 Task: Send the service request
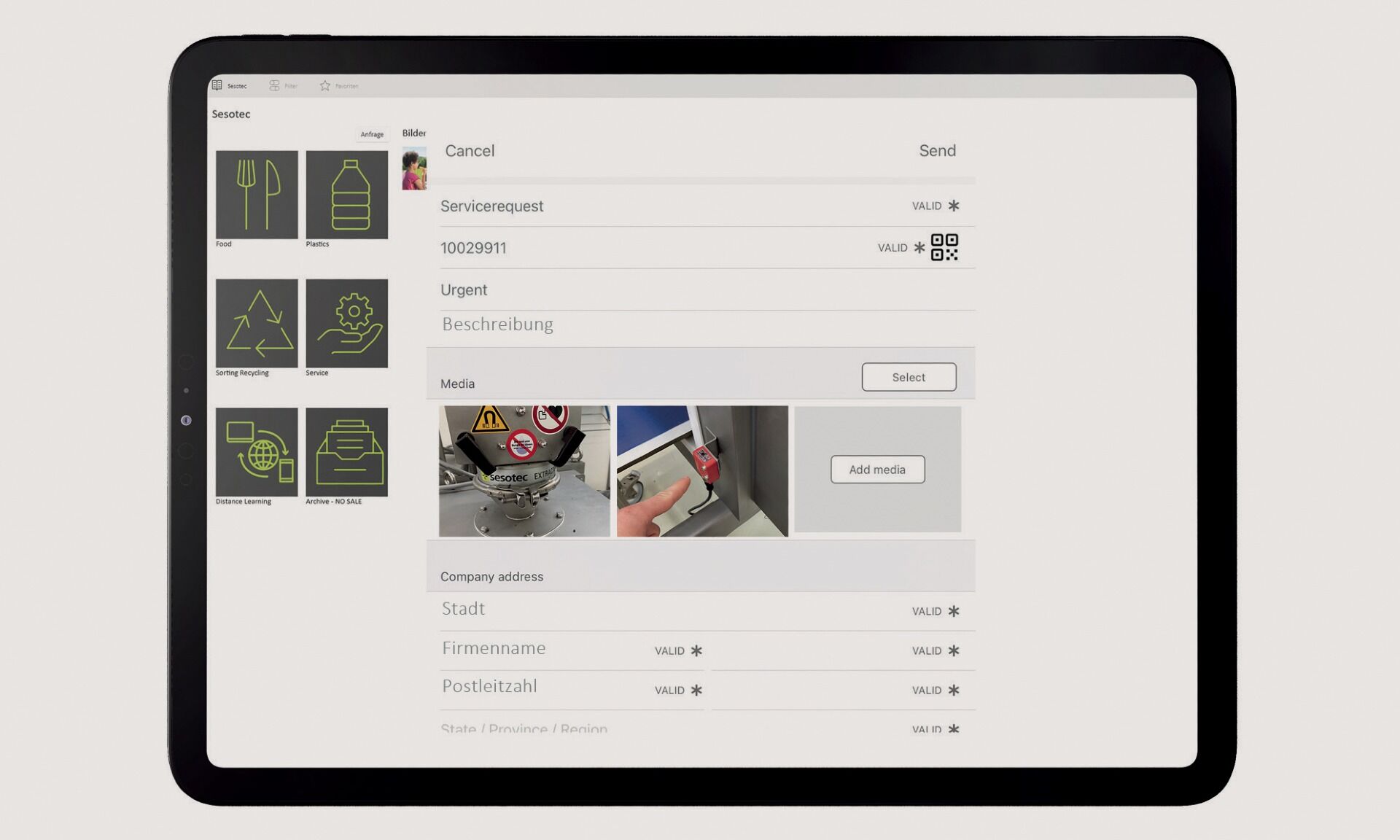pyautogui.click(x=937, y=151)
